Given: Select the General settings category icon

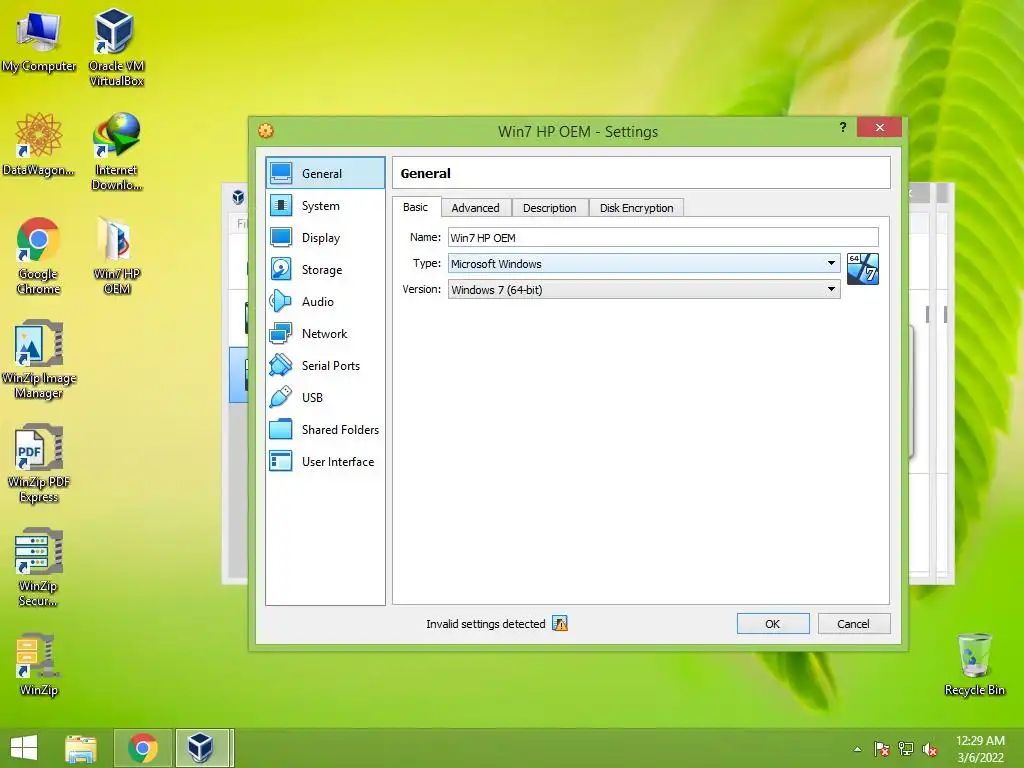Looking at the screenshot, I should (281, 173).
